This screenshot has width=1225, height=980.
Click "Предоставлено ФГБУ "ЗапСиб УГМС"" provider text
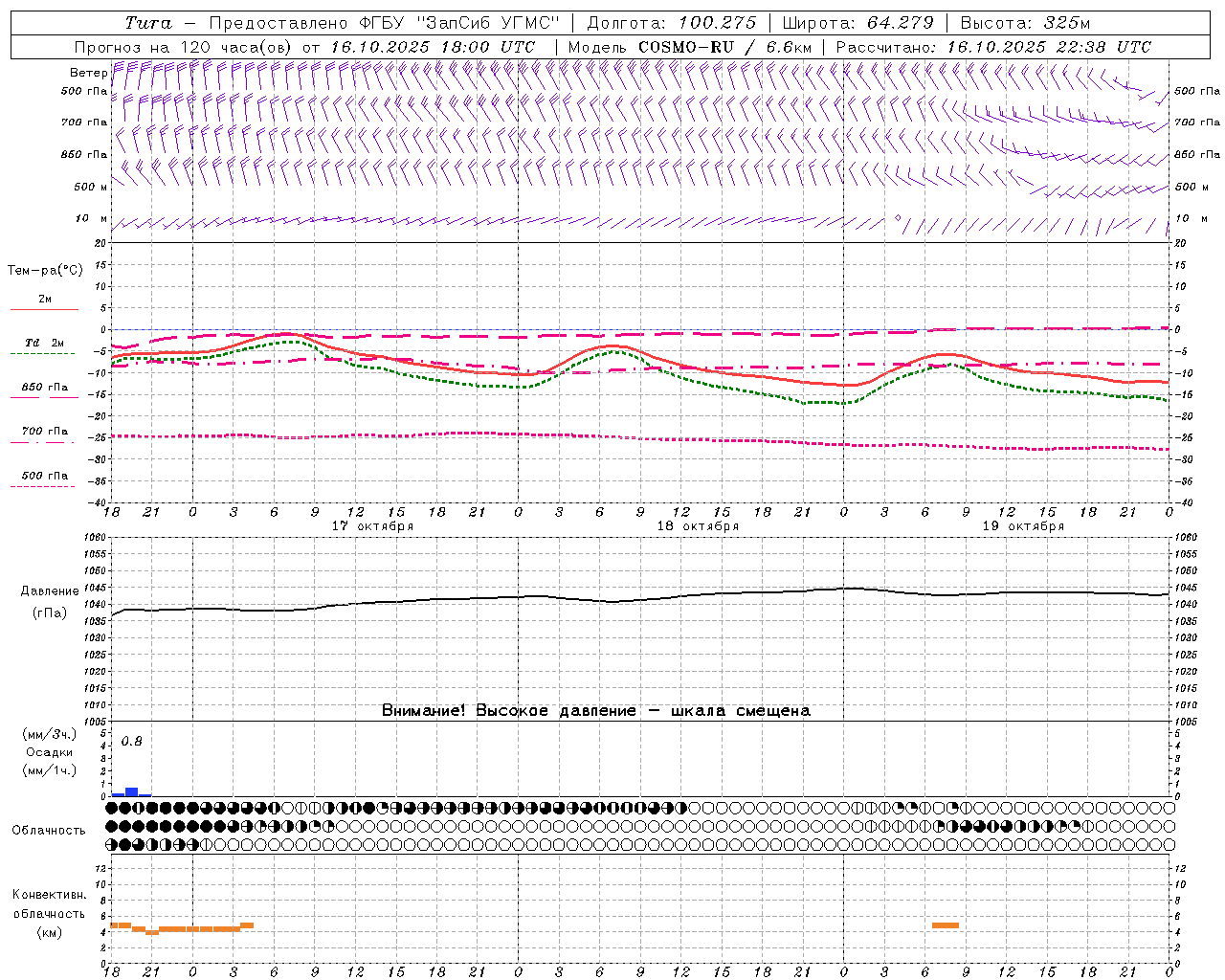click(x=384, y=23)
